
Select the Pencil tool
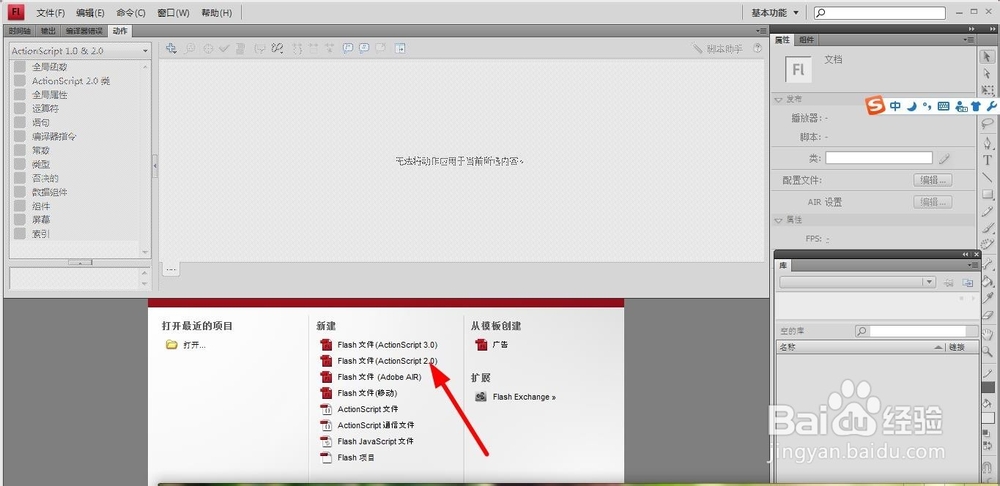(x=987, y=211)
